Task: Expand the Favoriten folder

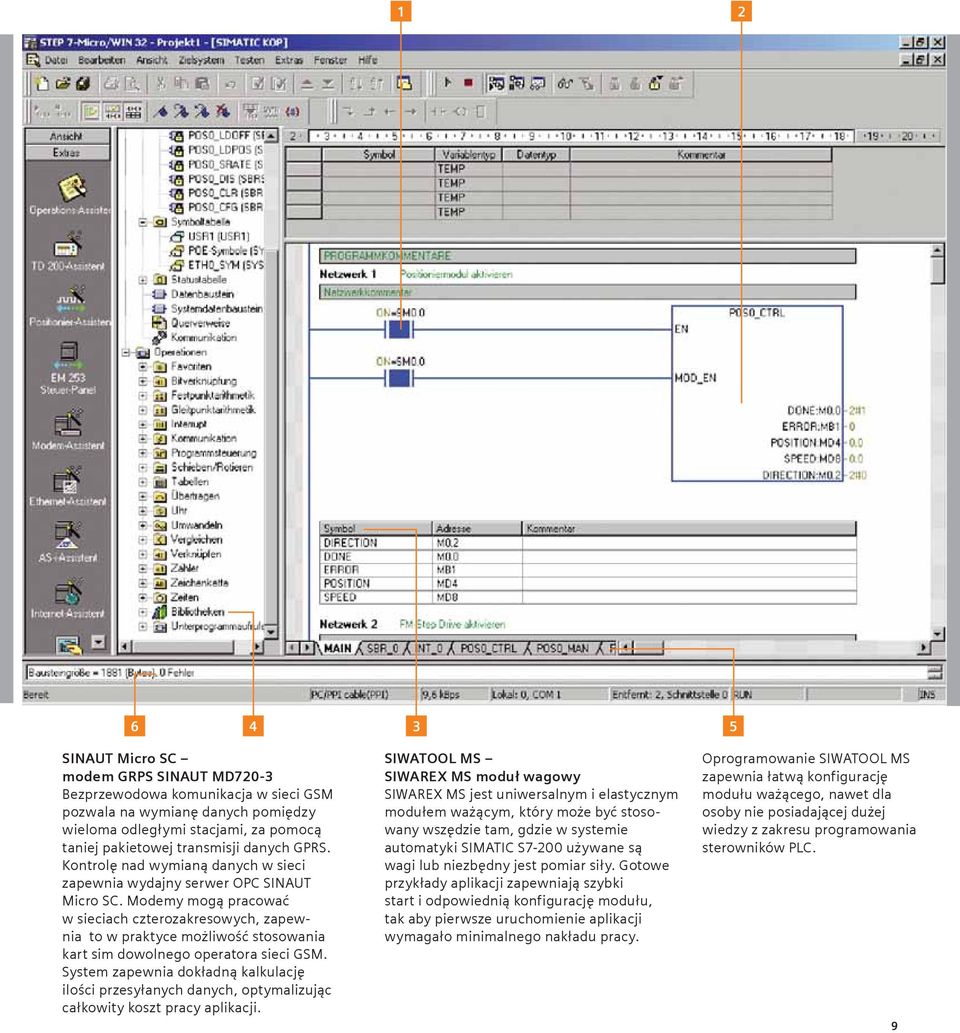Action: pyautogui.click(x=142, y=366)
